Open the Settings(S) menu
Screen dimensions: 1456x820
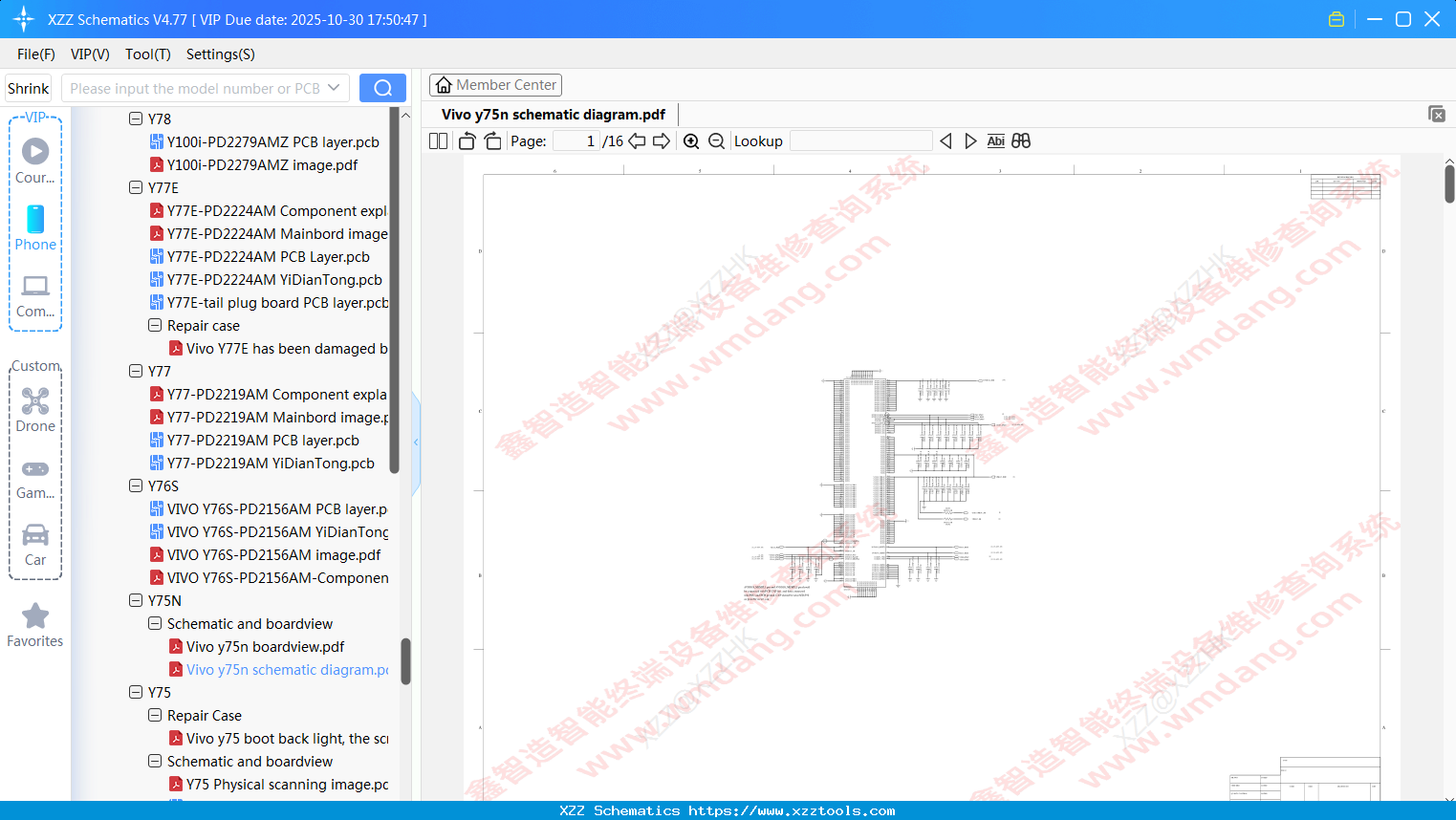click(221, 54)
